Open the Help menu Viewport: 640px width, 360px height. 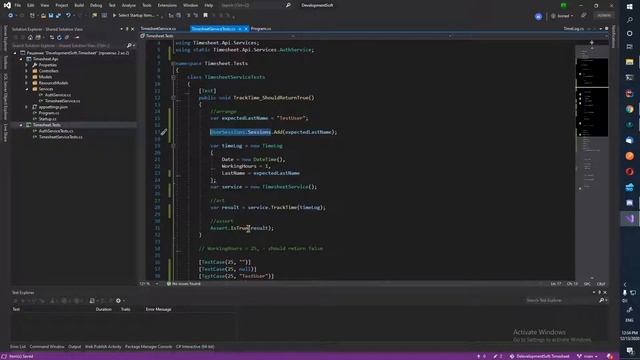209,5
